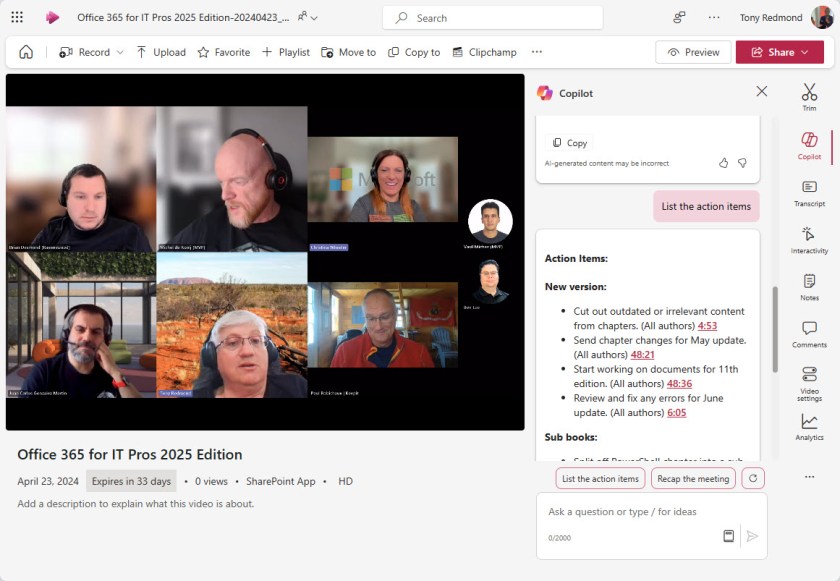Open toolbar overflow ellipsis menu
This screenshot has height=581, width=840.
point(537,52)
